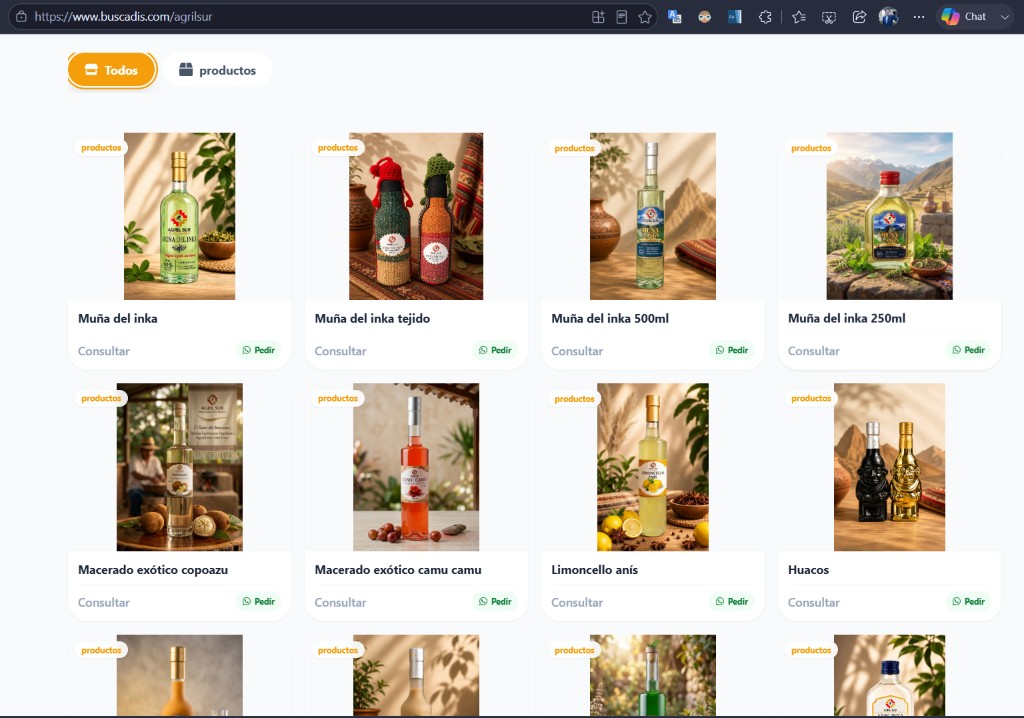Click the address bar URL field
The image size is (1024, 718).
click(x=307, y=17)
